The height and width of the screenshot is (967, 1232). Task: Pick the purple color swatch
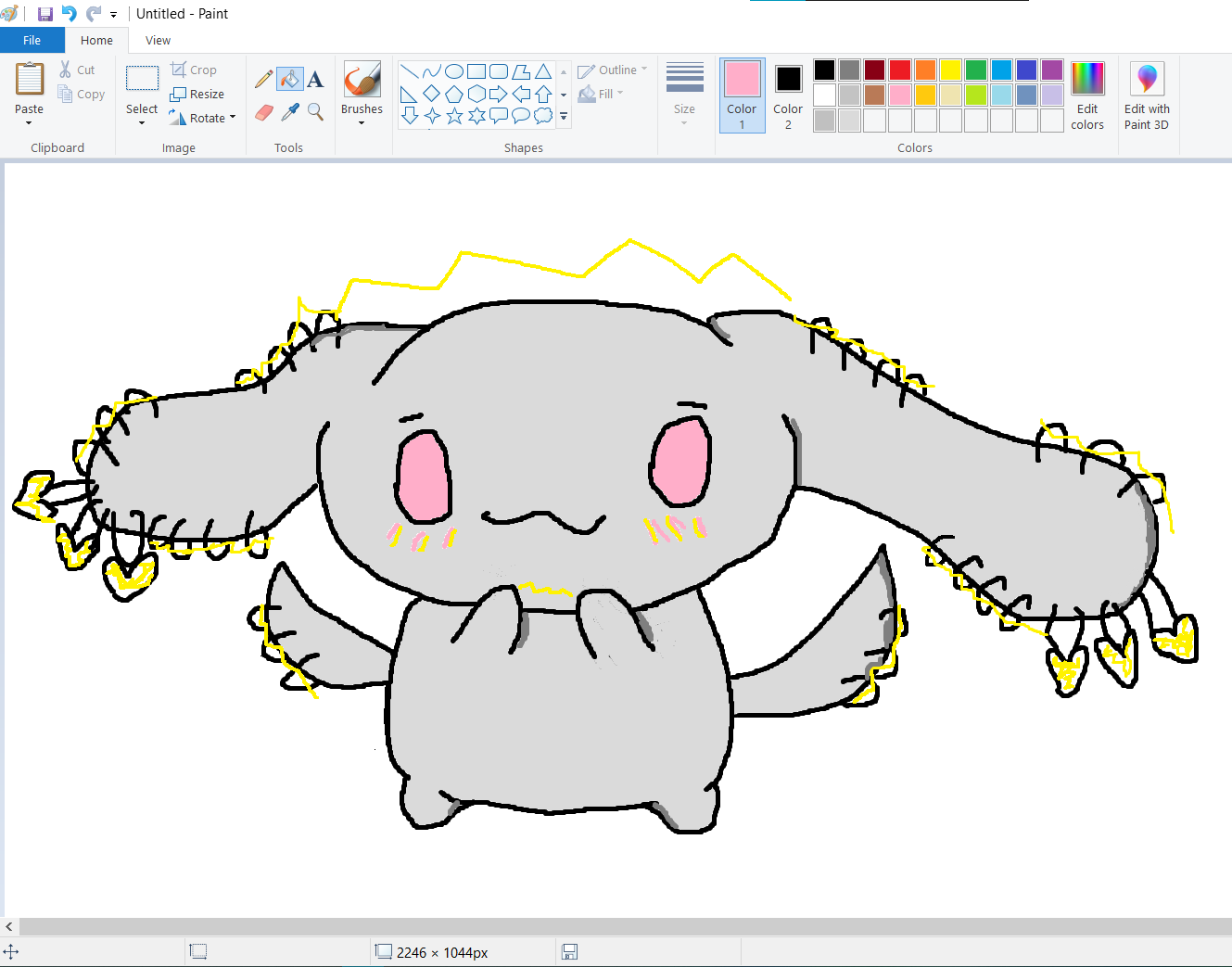pos(1051,70)
